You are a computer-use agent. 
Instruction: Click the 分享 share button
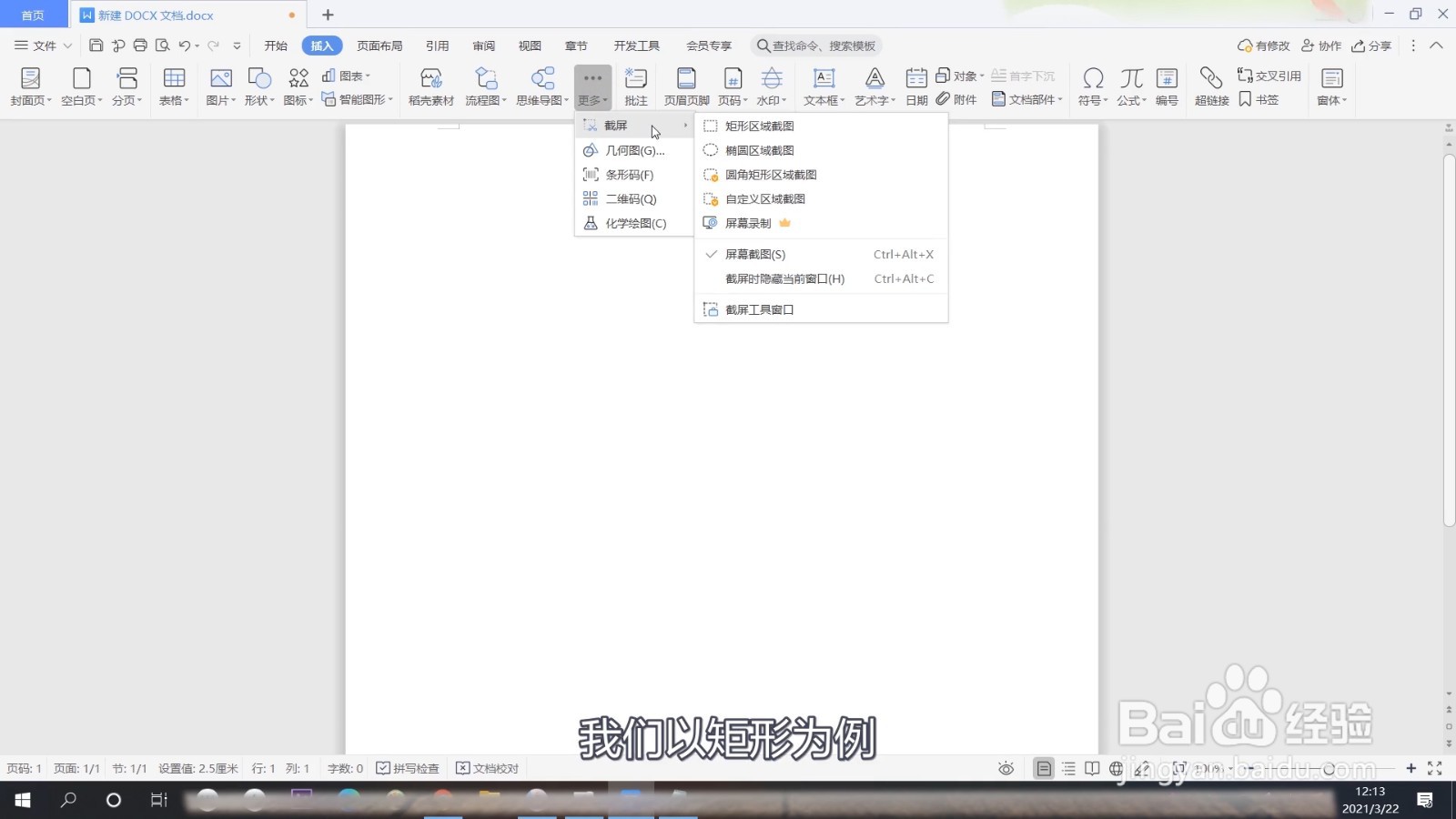[x=1371, y=45]
